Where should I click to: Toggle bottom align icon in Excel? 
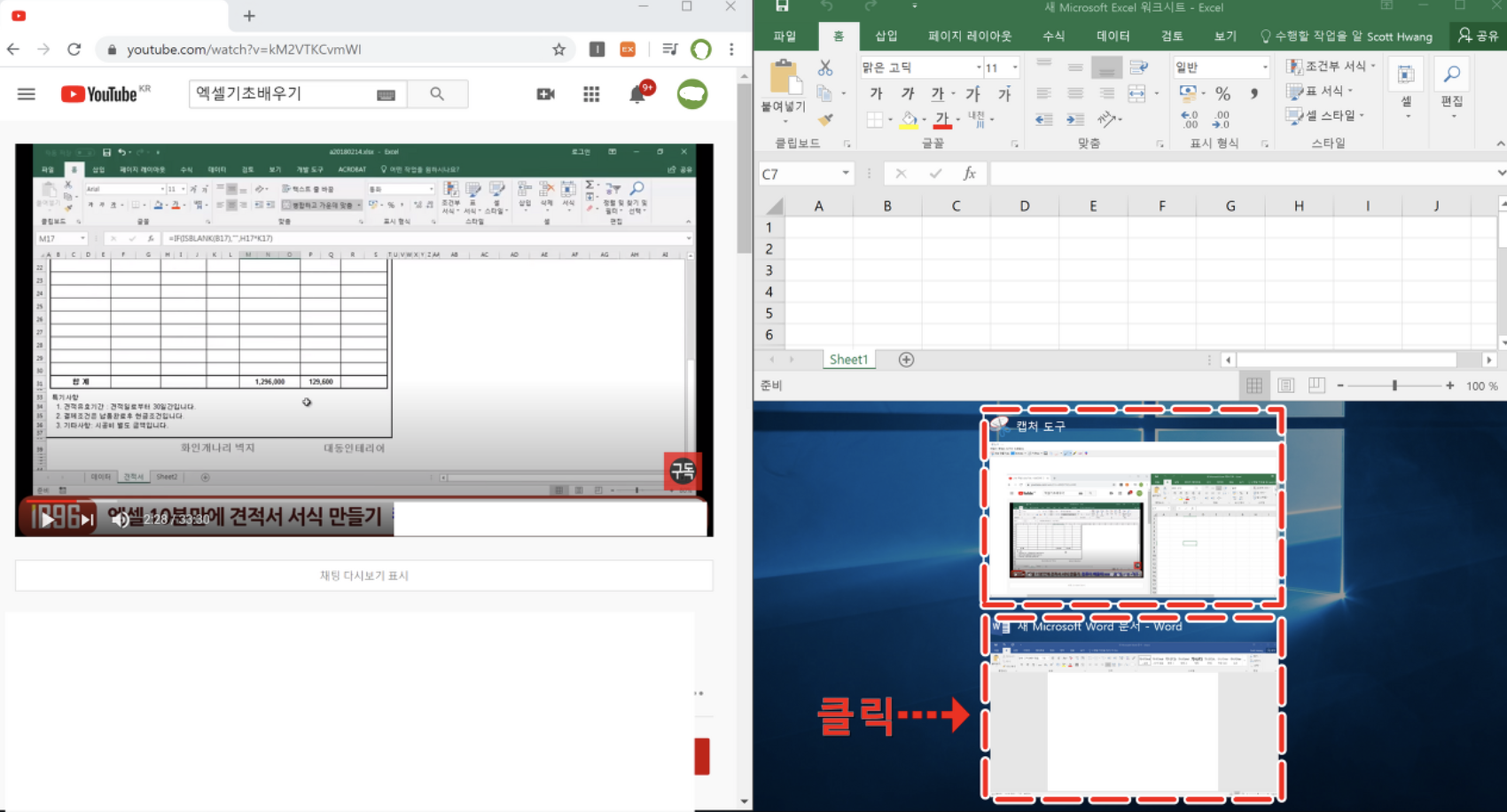point(1106,67)
